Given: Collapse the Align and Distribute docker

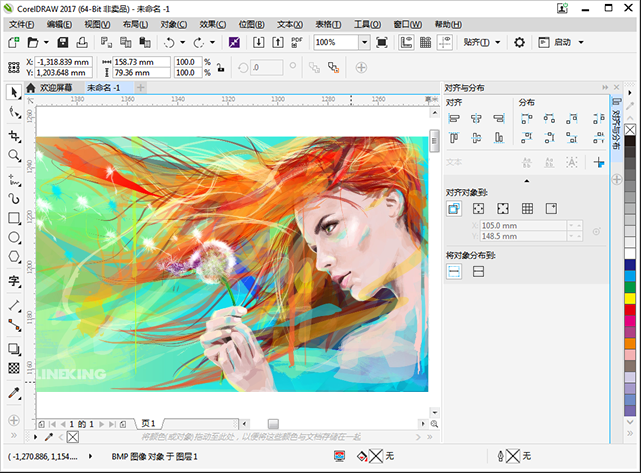Looking at the screenshot, I should click(x=605, y=87).
